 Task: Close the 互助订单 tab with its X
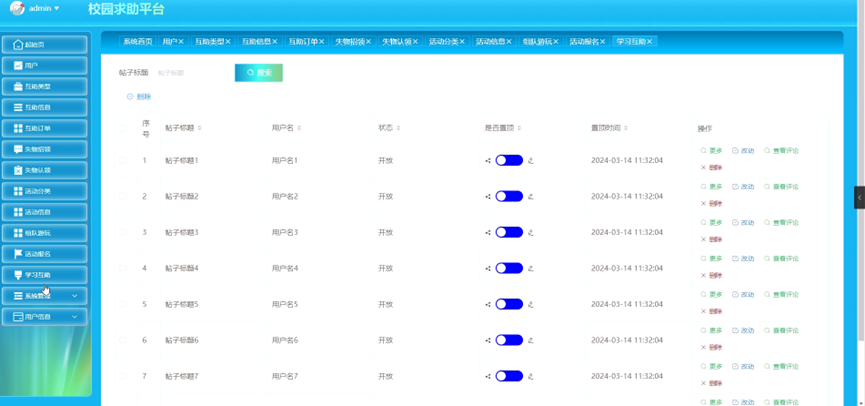pyautogui.click(x=322, y=41)
